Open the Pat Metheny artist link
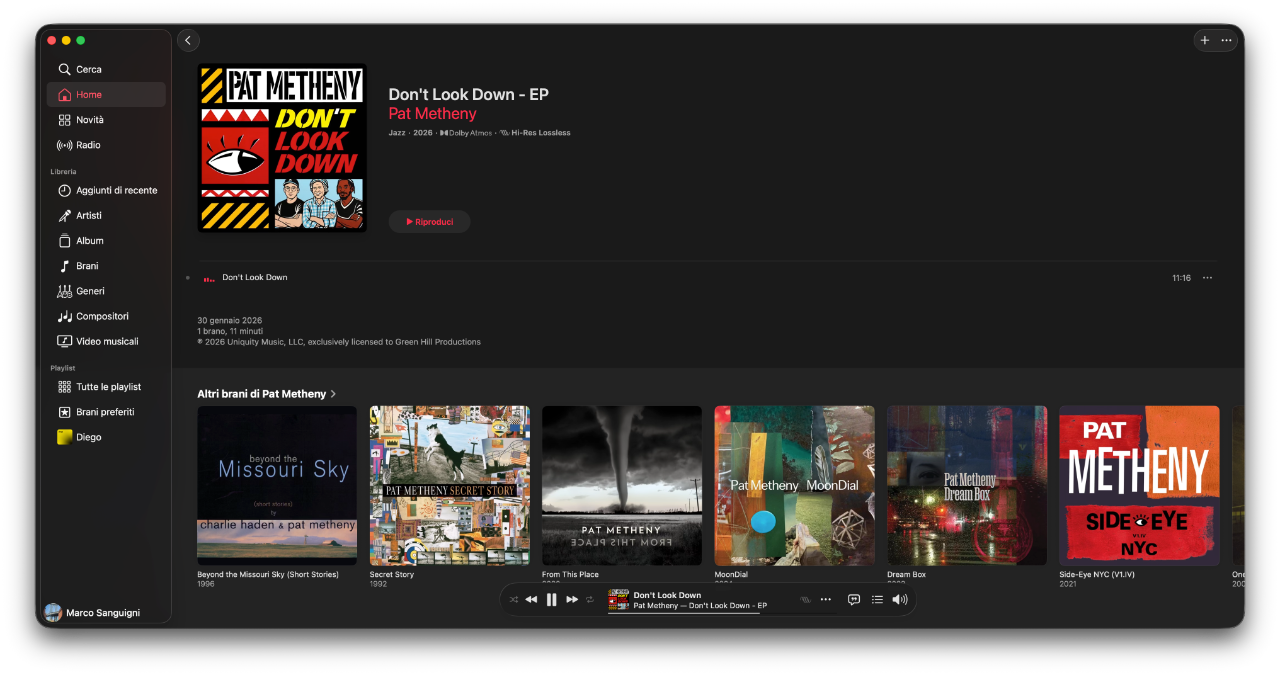 click(x=432, y=114)
